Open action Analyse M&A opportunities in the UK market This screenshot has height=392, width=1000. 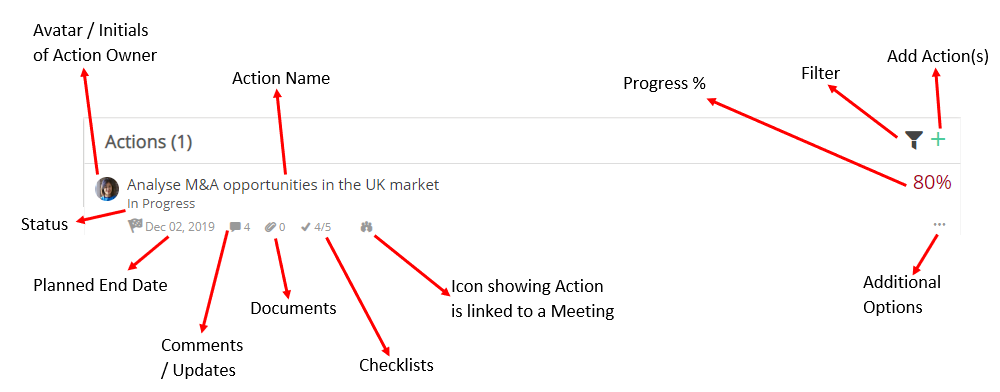point(283,185)
